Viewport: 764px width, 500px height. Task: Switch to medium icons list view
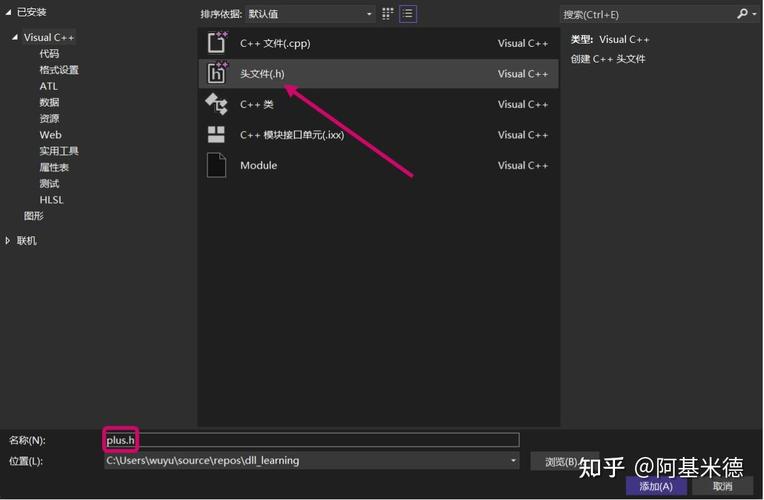(x=408, y=14)
